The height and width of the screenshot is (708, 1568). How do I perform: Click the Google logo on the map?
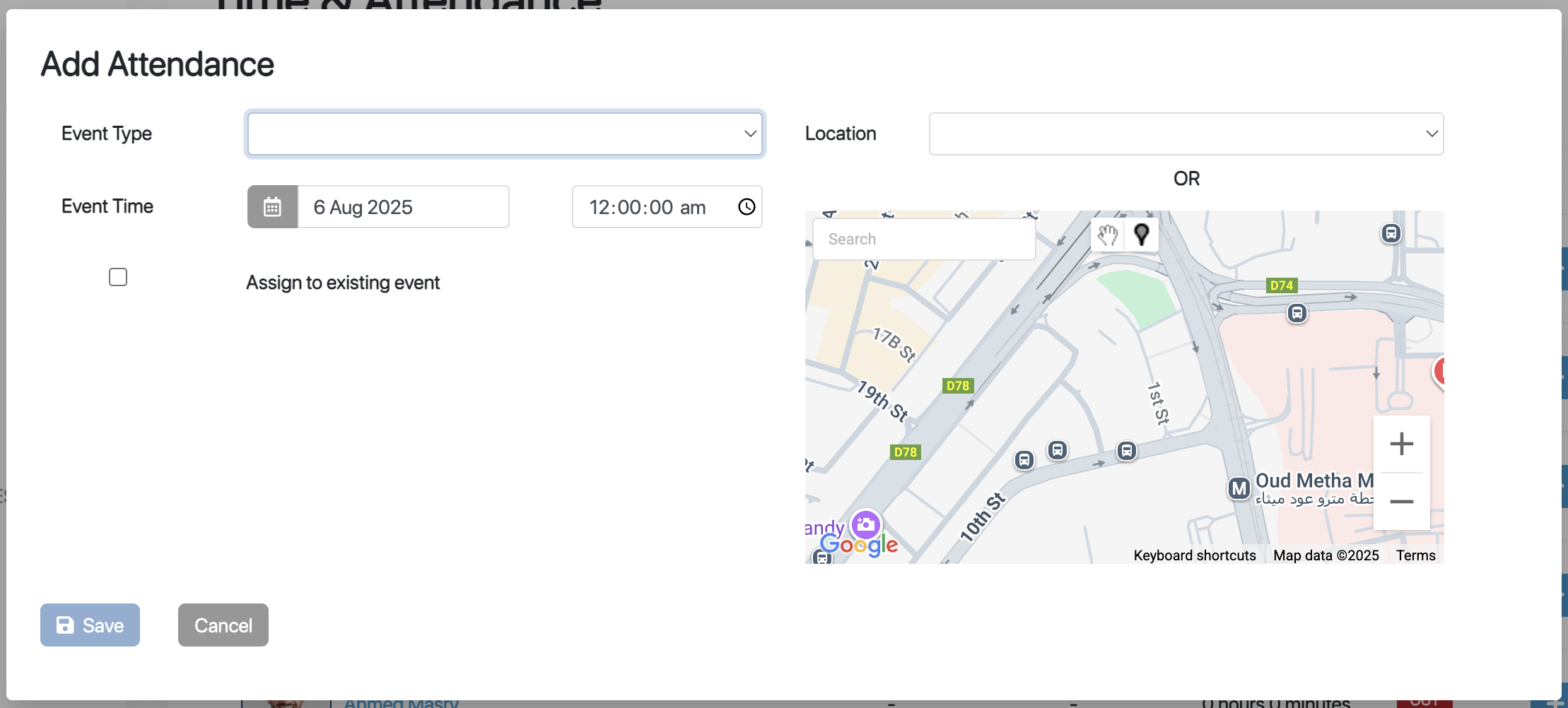pyautogui.click(x=858, y=543)
